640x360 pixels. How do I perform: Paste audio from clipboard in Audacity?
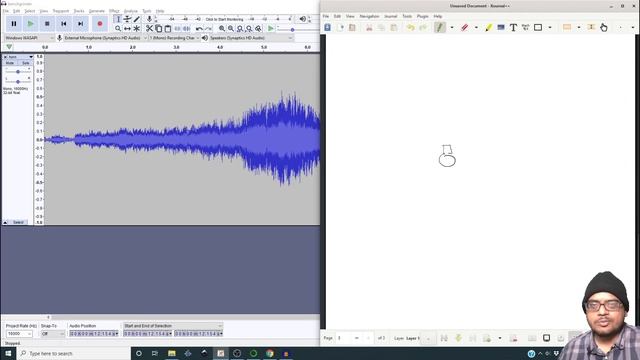[x=168, y=29]
